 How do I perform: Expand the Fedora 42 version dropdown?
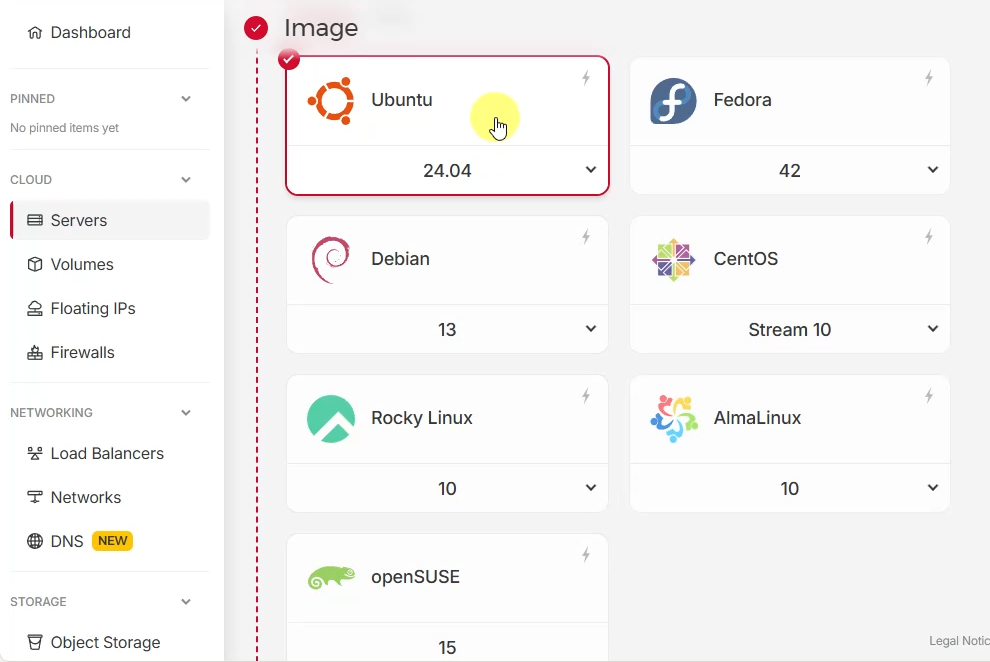(x=933, y=170)
